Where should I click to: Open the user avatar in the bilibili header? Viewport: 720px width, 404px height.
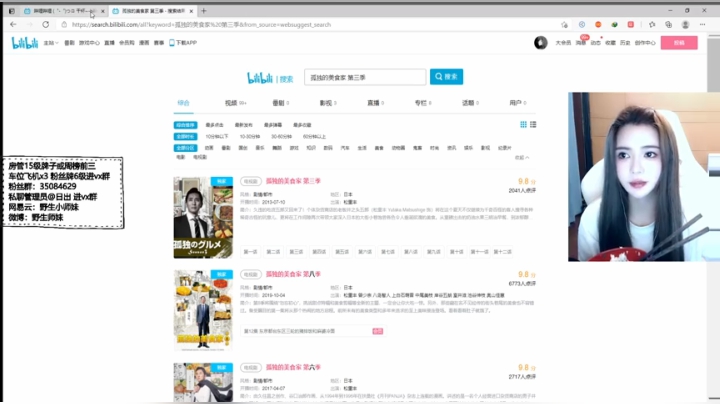540,43
